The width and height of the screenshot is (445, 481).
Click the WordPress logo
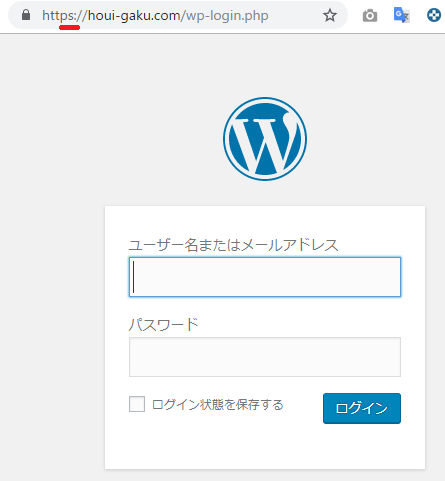point(265,139)
